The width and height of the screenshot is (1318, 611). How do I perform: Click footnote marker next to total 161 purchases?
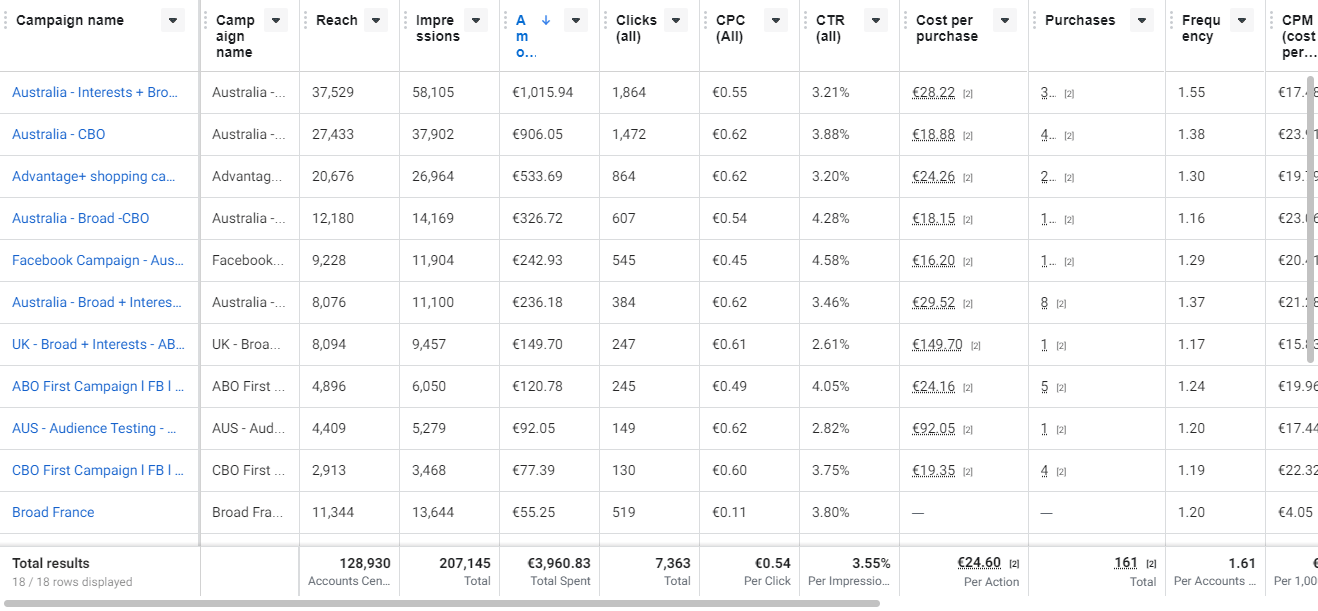[1151, 564]
